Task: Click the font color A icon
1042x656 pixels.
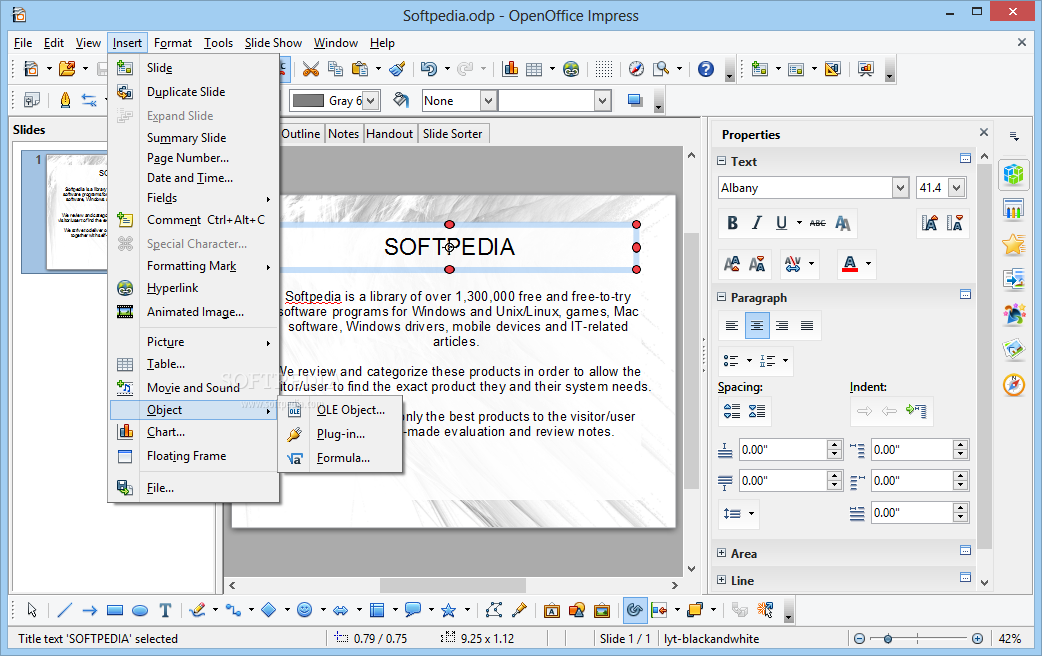Action: [x=850, y=264]
